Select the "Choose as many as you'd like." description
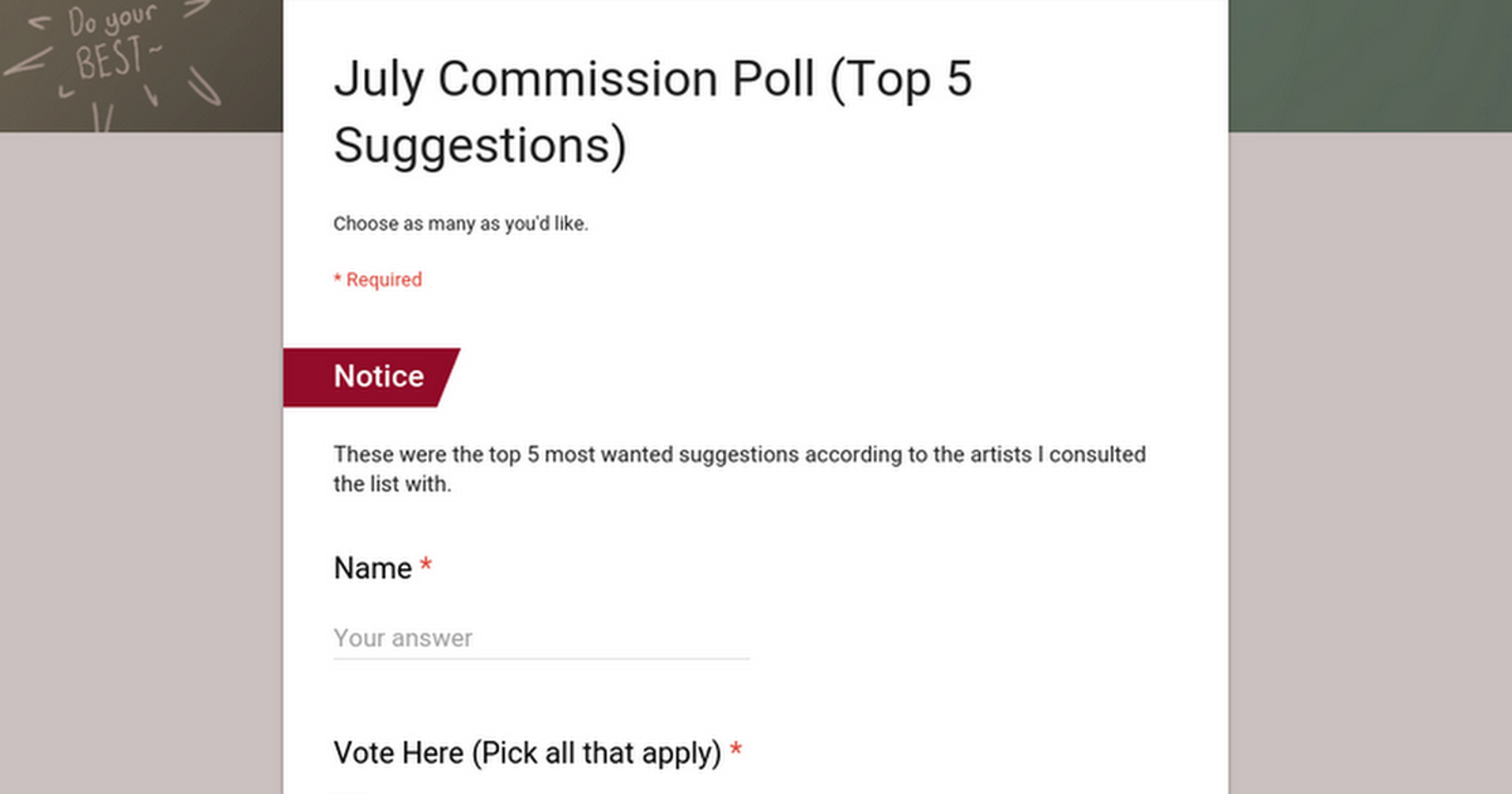The height and width of the screenshot is (794, 1512). (460, 224)
